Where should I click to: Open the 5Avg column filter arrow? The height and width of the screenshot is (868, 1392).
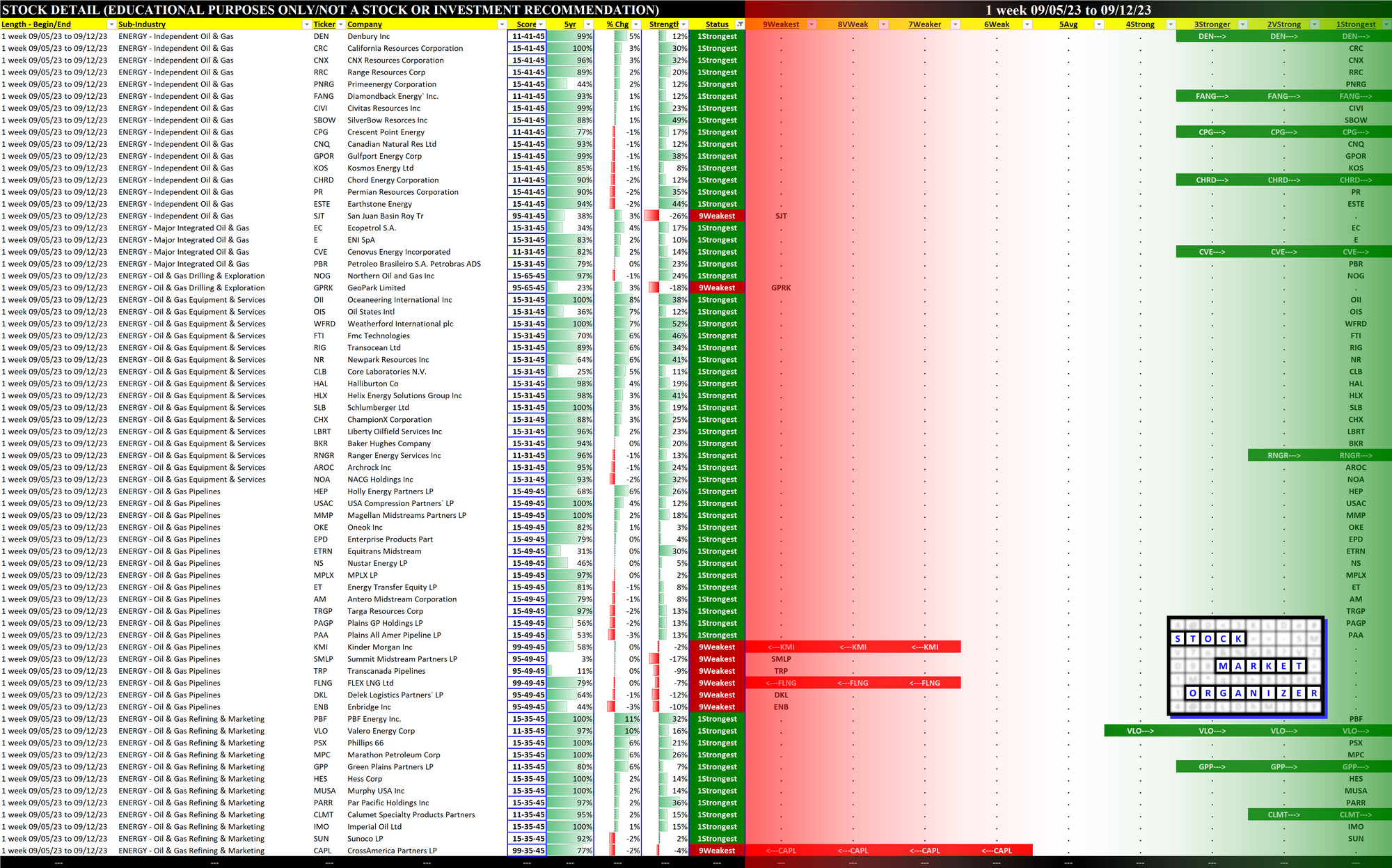point(1098,24)
